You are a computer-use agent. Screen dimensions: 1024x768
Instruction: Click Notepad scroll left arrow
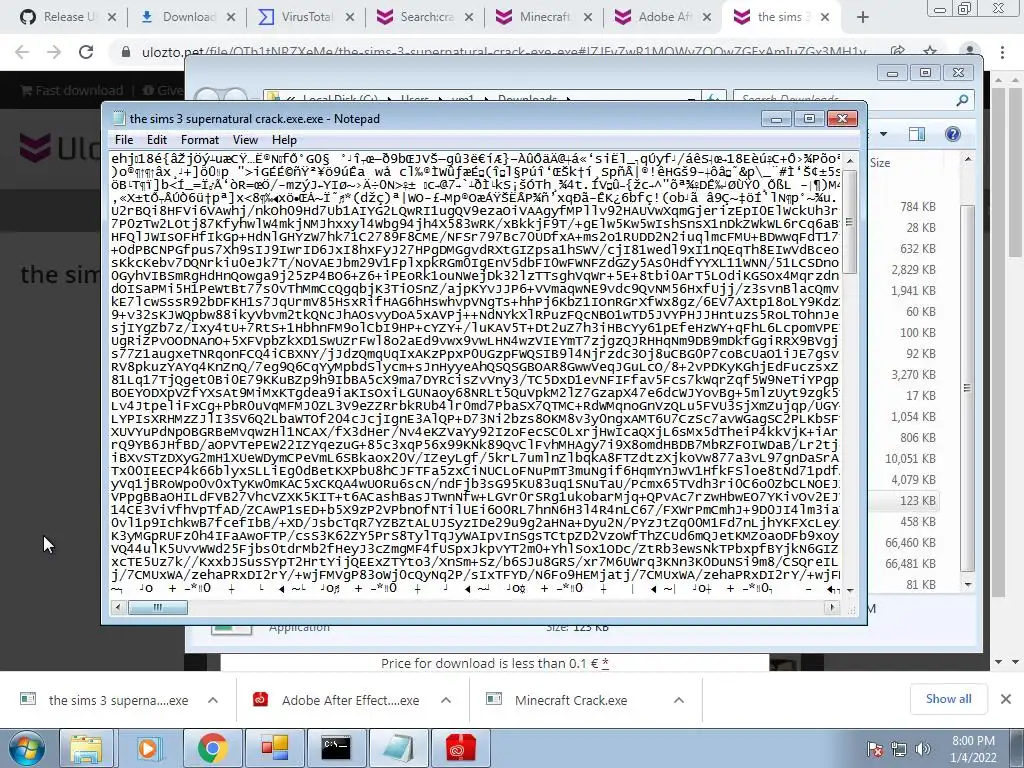pos(118,607)
